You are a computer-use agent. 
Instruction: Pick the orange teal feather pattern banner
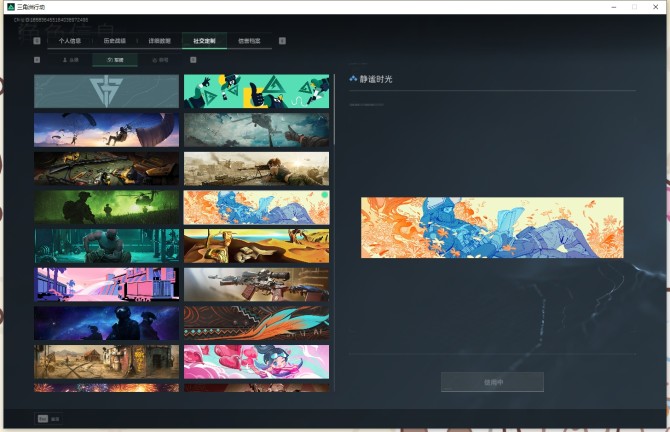[256, 323]
